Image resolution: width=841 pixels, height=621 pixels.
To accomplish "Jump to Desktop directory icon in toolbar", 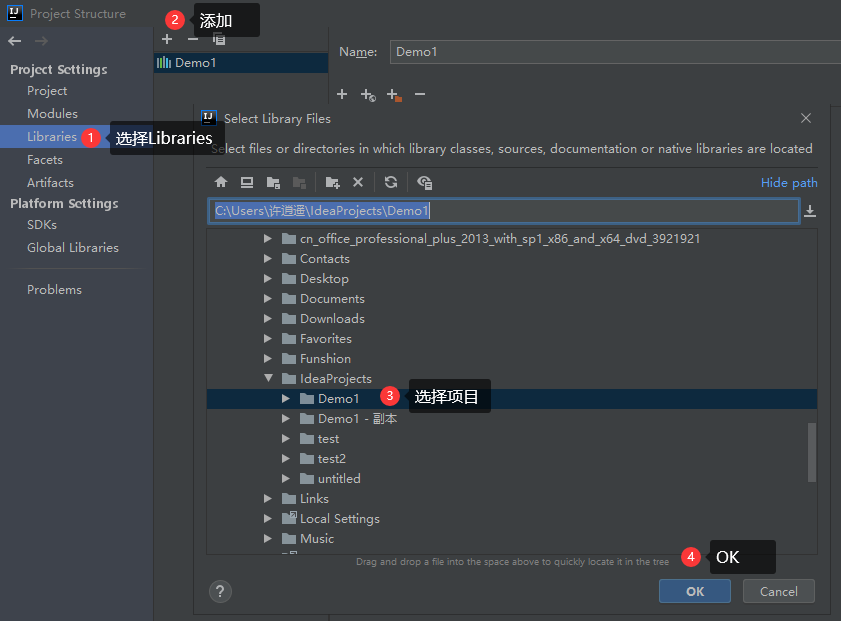I will (x=247, y=182).
